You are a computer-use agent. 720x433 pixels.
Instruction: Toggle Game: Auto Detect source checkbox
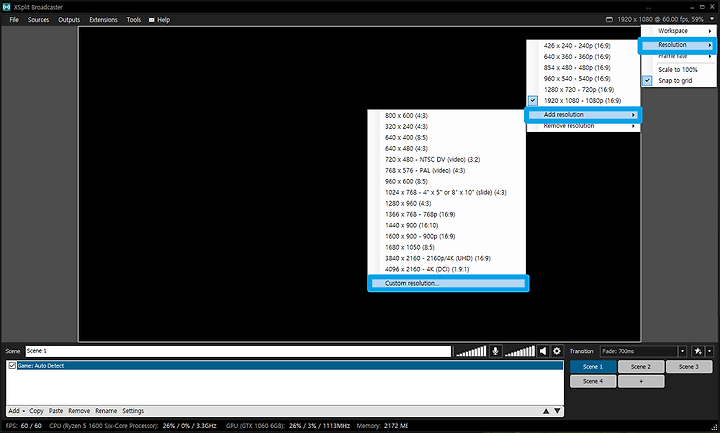point(12,366)
